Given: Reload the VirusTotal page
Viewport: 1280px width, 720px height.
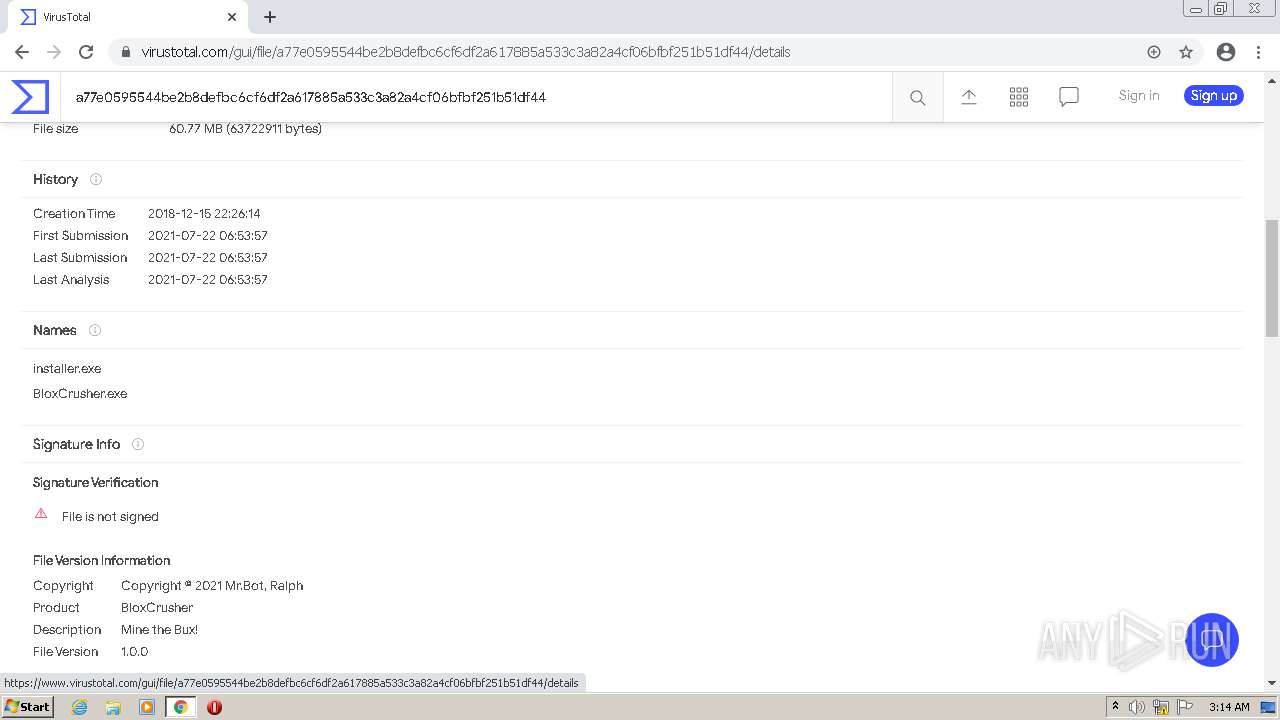Looking at the screenshot, I should (86, 52).
